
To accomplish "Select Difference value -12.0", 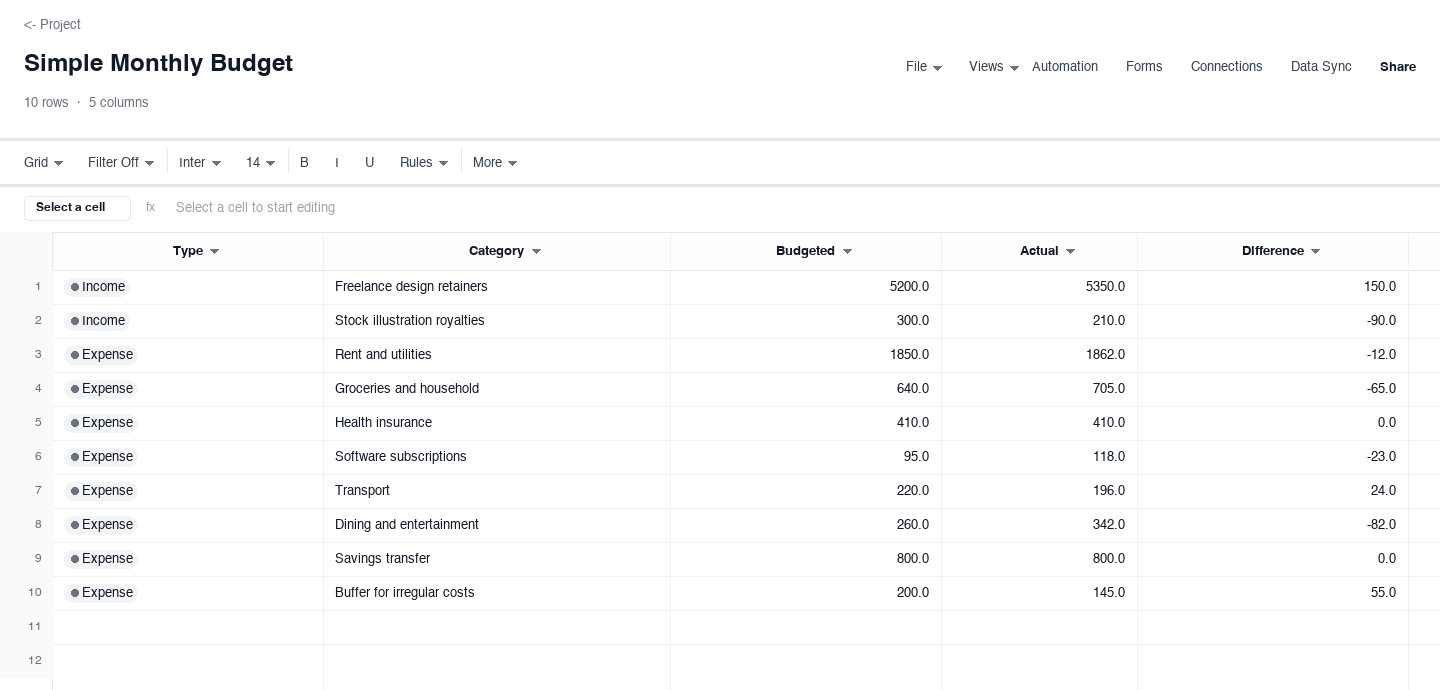I will coord(1273,355).
